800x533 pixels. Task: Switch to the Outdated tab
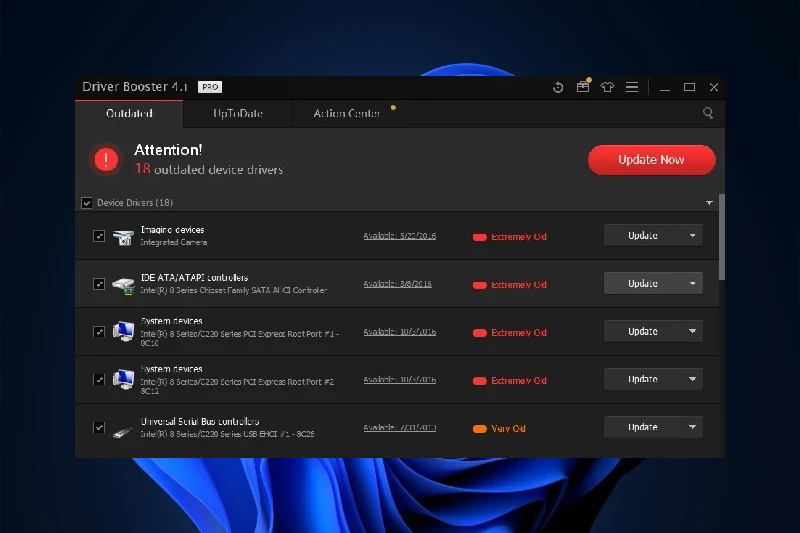point(129,113)
